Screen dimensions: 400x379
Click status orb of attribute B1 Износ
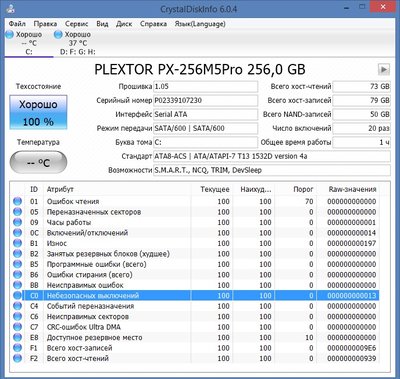pos(17,243)
